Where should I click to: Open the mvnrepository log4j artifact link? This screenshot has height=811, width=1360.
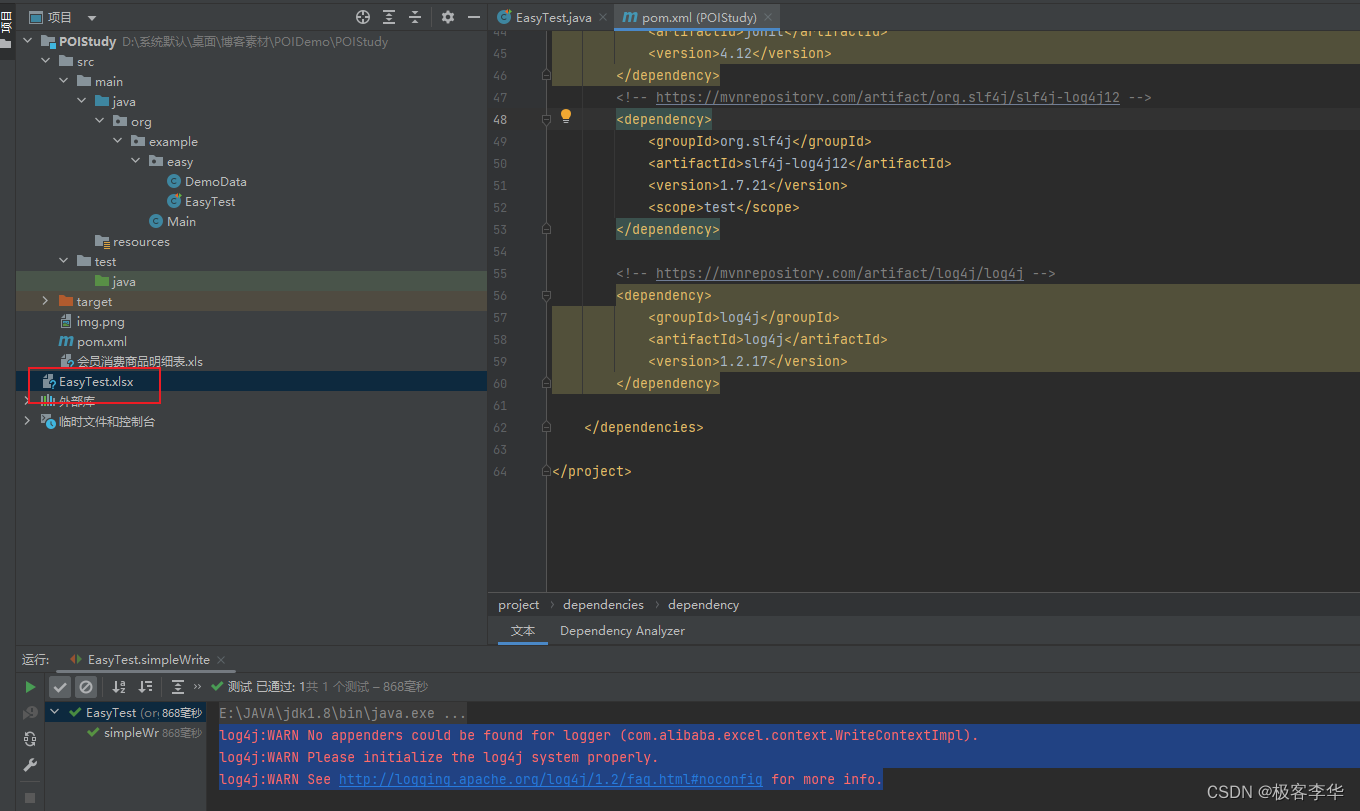click(839, 273)
